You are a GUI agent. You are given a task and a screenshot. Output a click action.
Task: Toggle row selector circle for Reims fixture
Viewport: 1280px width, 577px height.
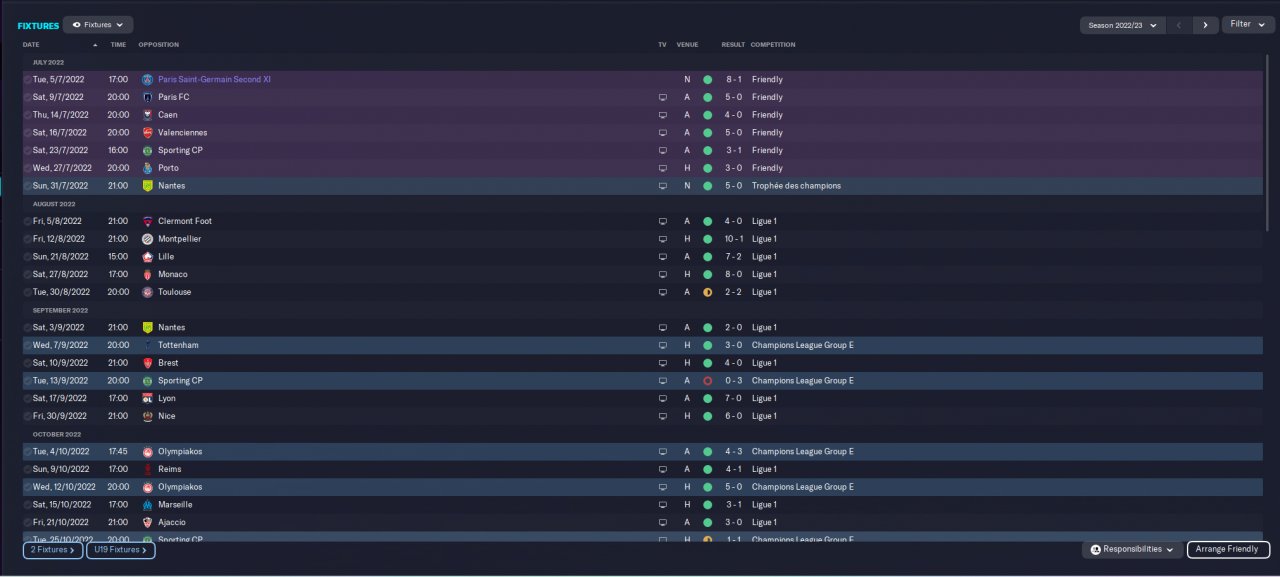(x=27, y=469)
